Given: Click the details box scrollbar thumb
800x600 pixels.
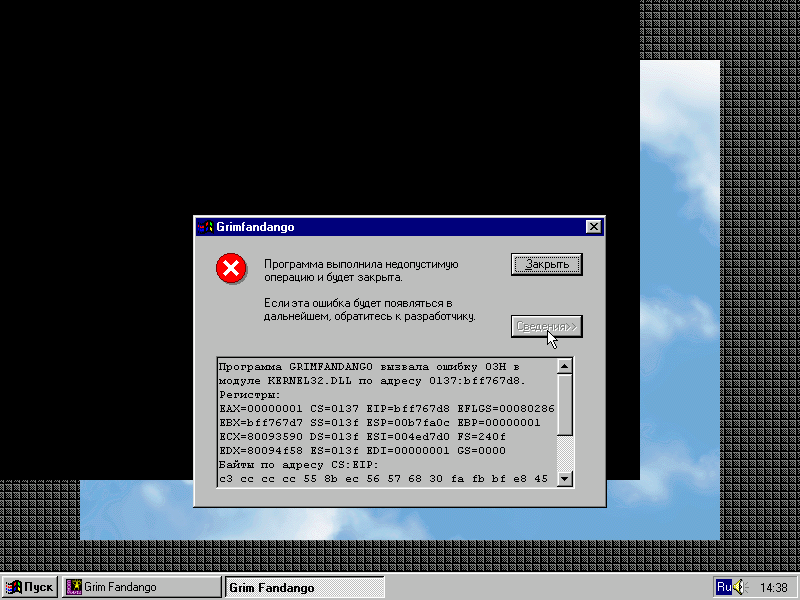Looking at the screenshot, I should pos(565,406).
